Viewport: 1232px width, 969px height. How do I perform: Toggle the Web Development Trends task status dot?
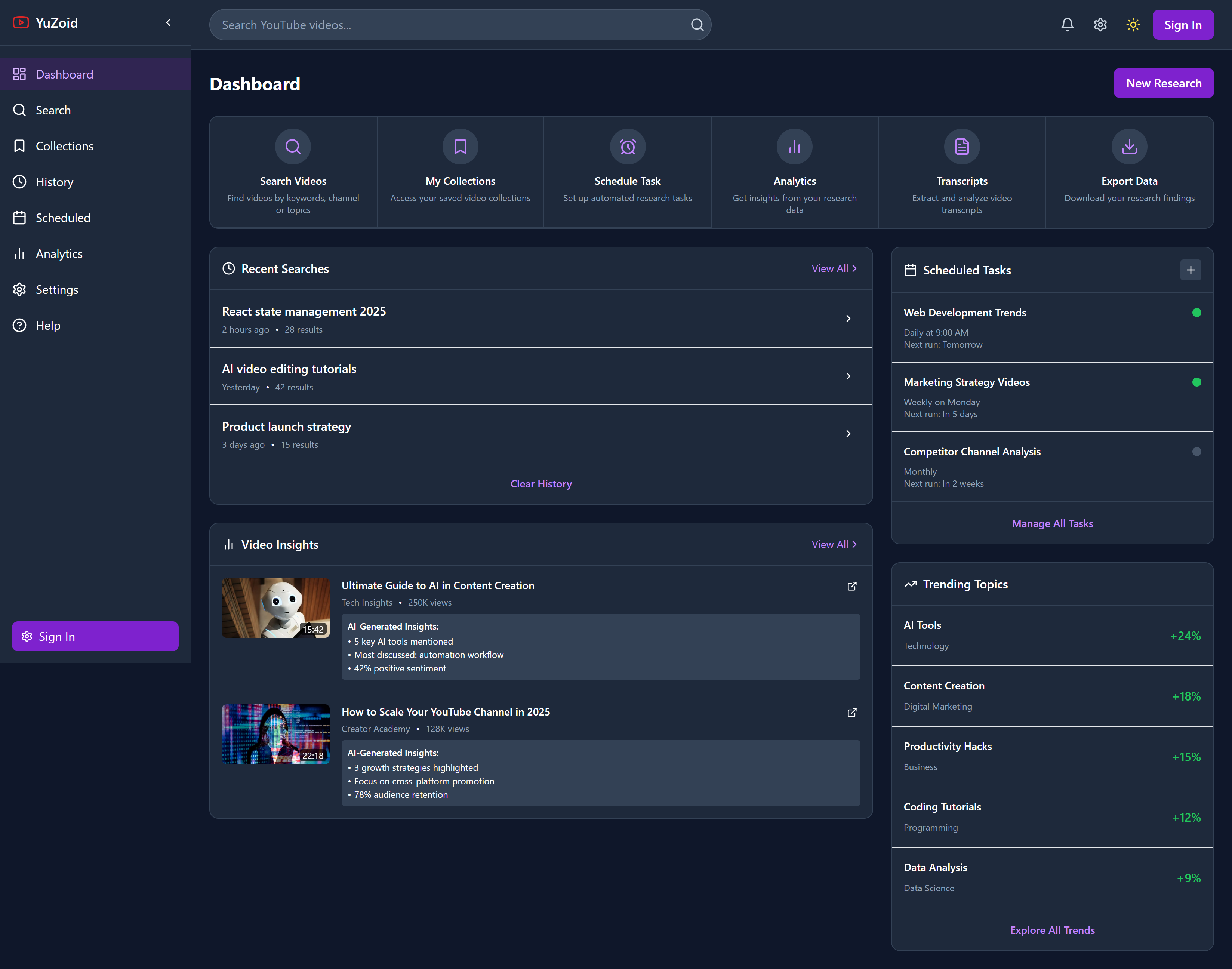(1197, 312)
